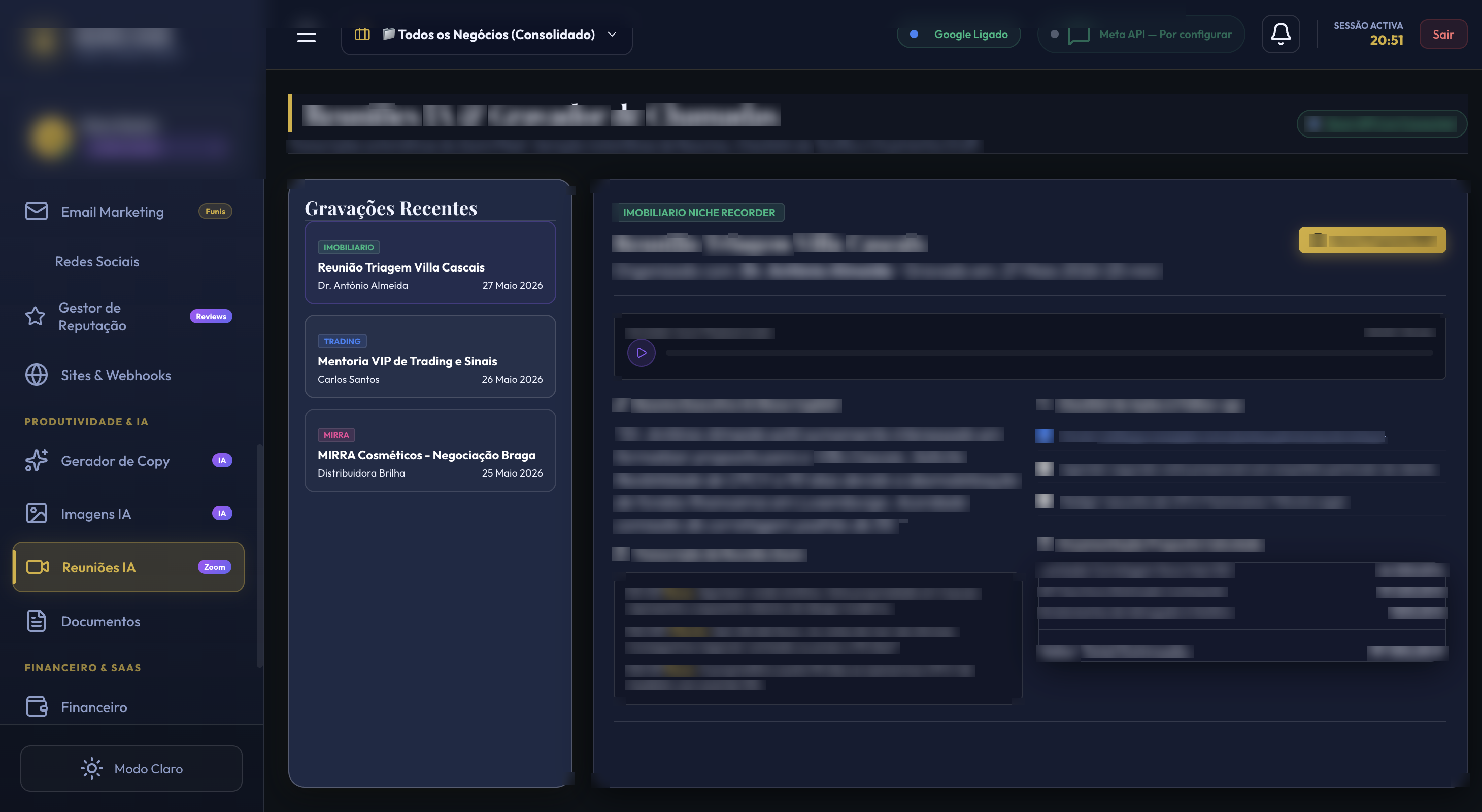This screenshot has height=812, width=1482.
Task: Click the IMOBILIARIO tag on first recording
Action: pyautogui.click(x=349, y=247)
